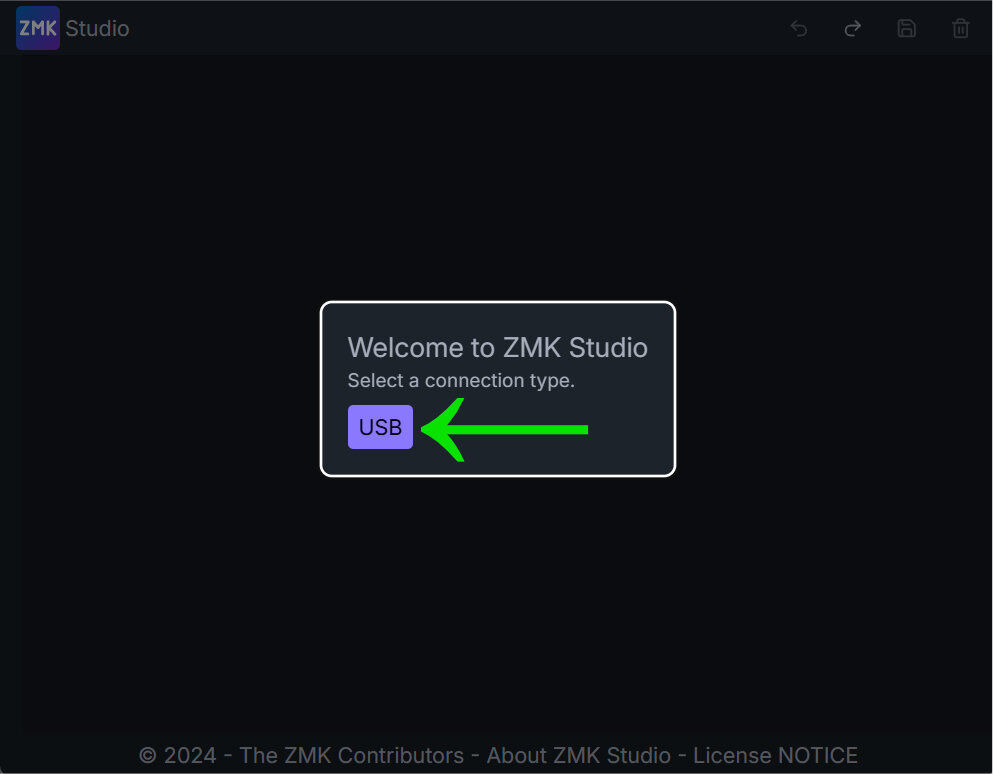Open the About ZMK Studio link
The width and height of the screenshot is (993, 774).
coord(578,755)
